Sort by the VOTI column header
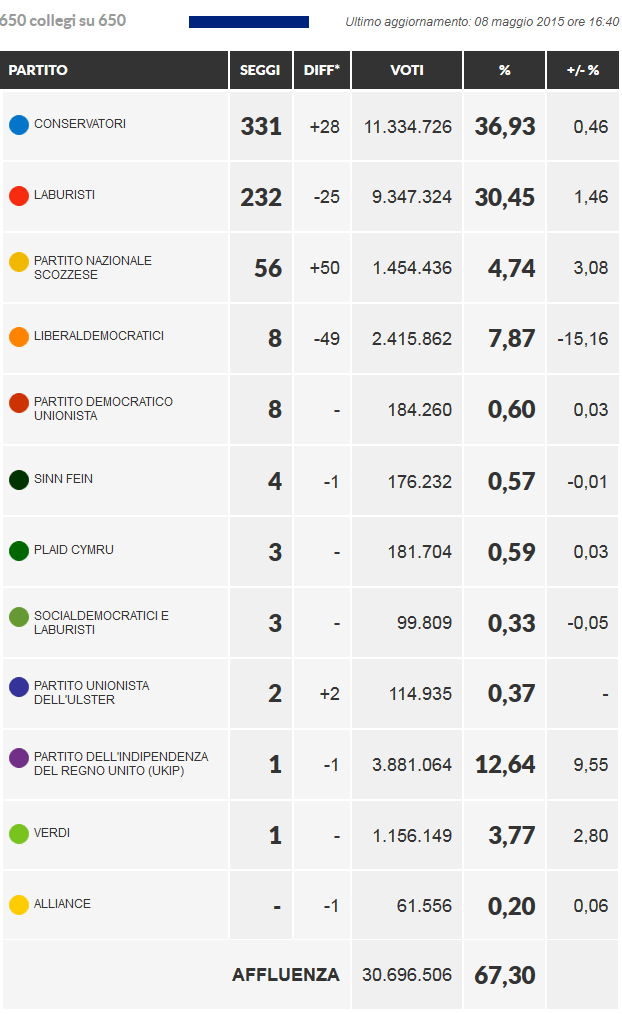The image size is (622, 1014). click(407, 71)
